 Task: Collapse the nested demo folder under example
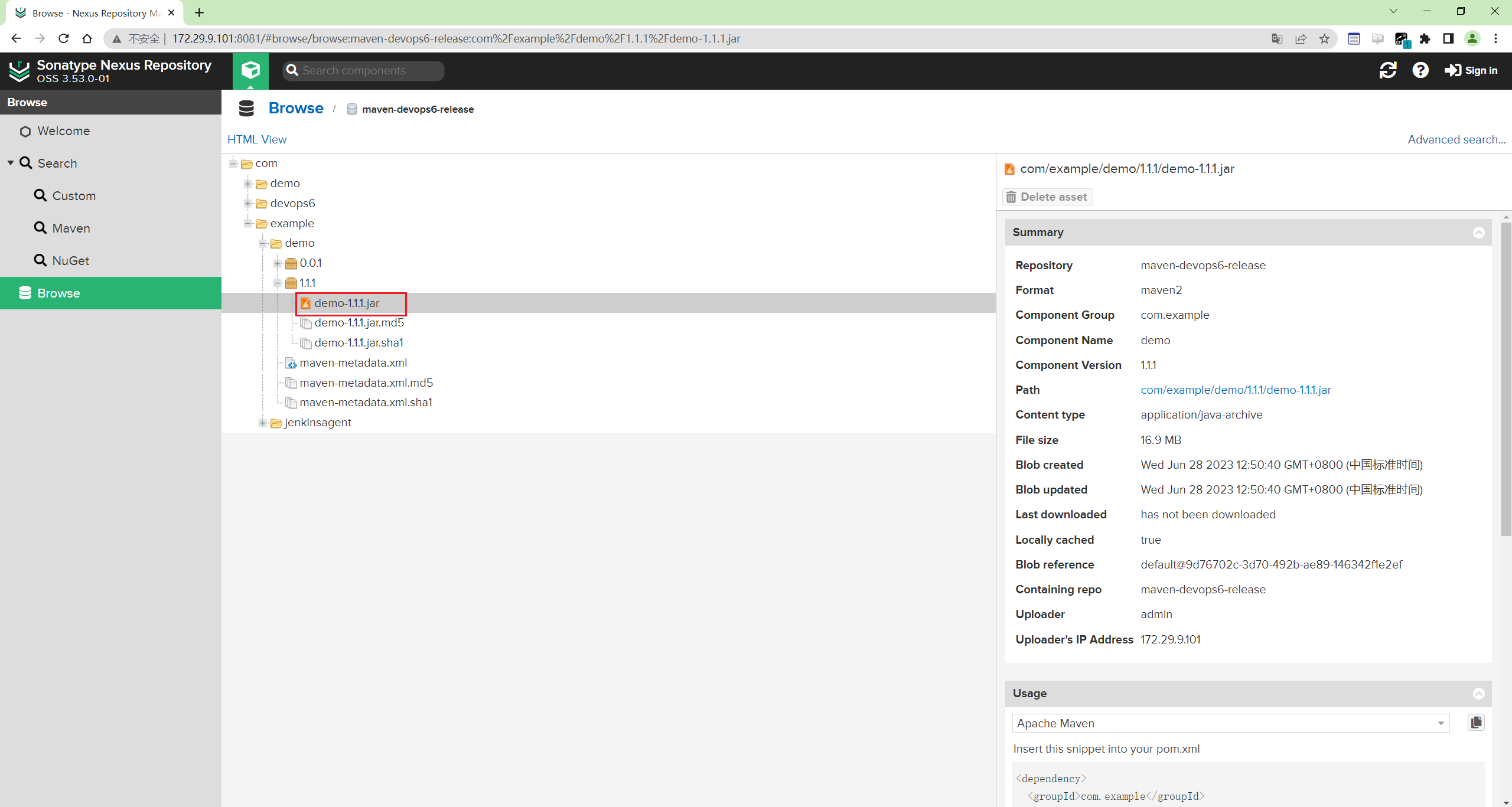tap(263, 243)
